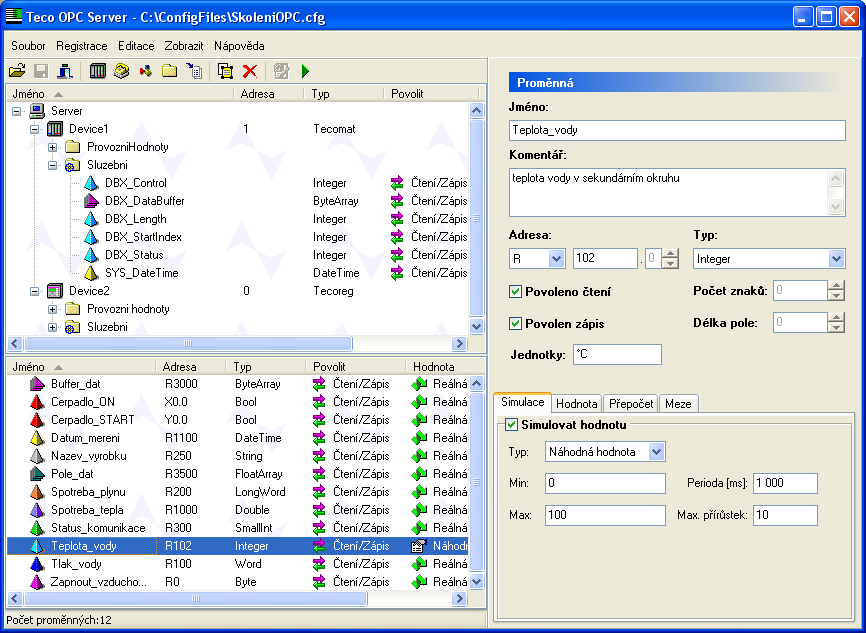The height and width of the screenshot is (633, 866).
Task: Click the Min simulation value field
Action: (605, 483)
